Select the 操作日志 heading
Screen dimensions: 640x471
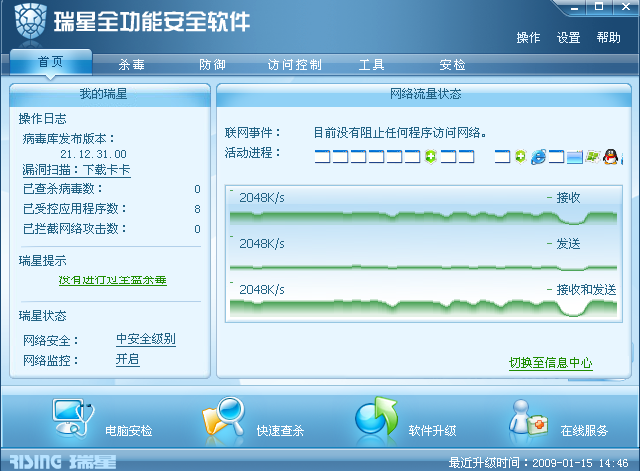click(42, 119)
